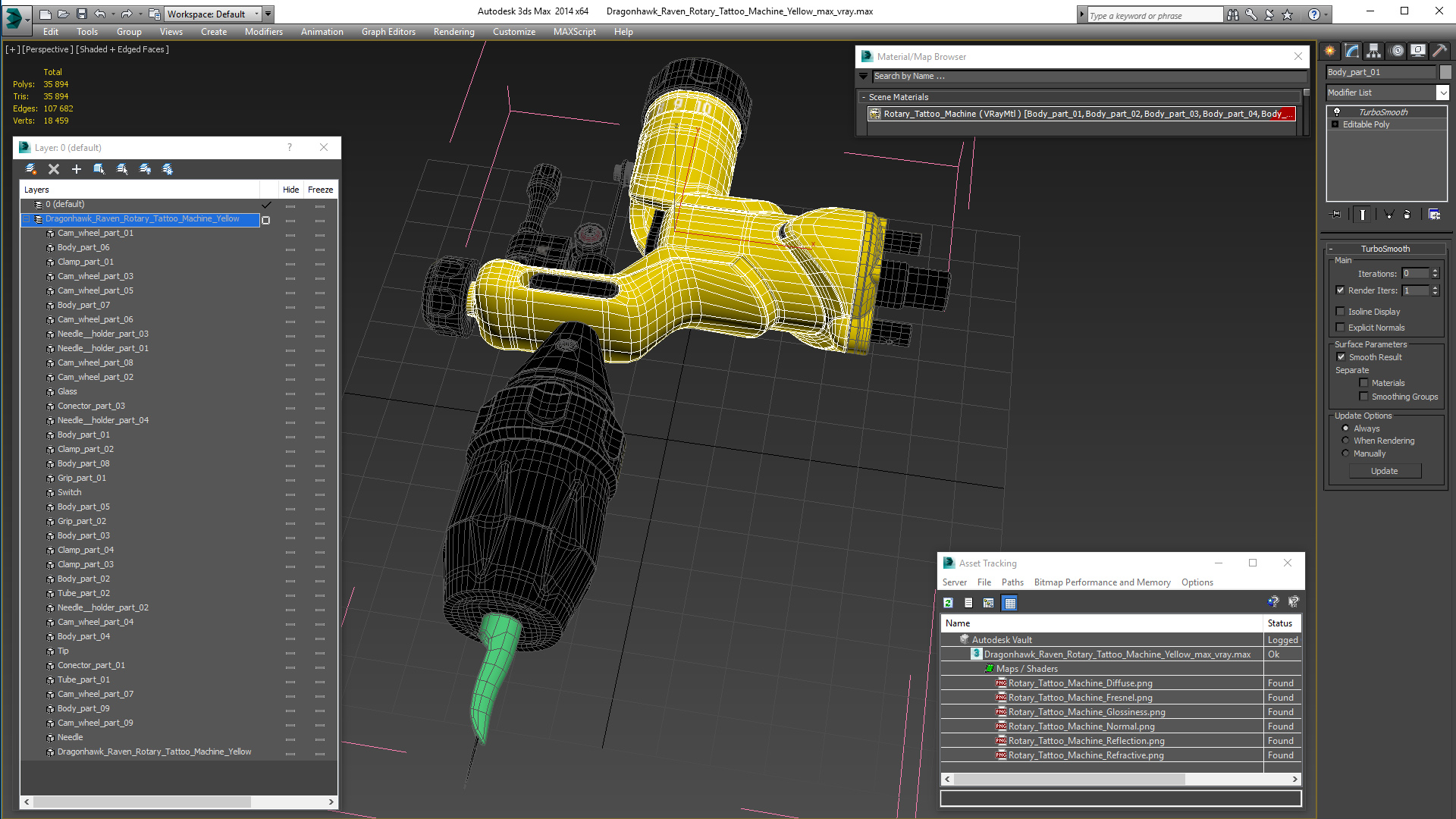Delete highlighted layer using X icon
1456x819 pixels.
click(54, 169)
